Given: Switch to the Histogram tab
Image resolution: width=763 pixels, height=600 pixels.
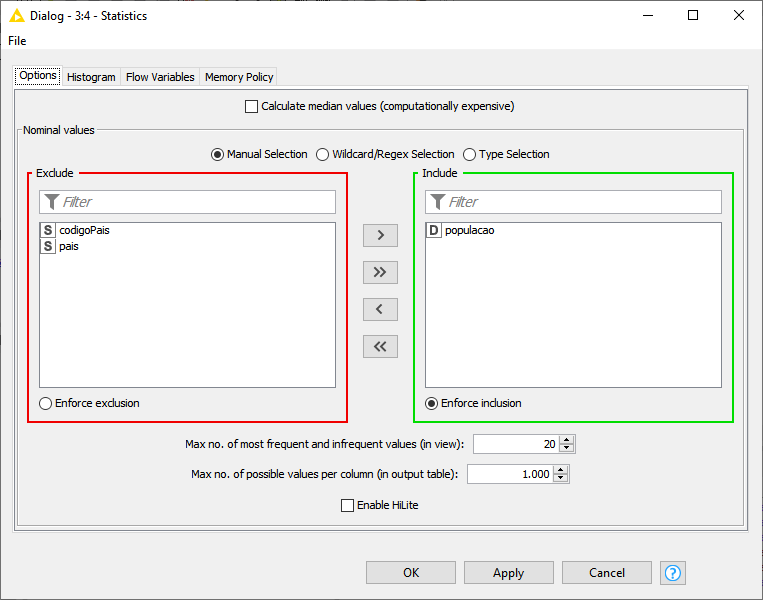Looking at the screenshot, I should coord(91,77).
